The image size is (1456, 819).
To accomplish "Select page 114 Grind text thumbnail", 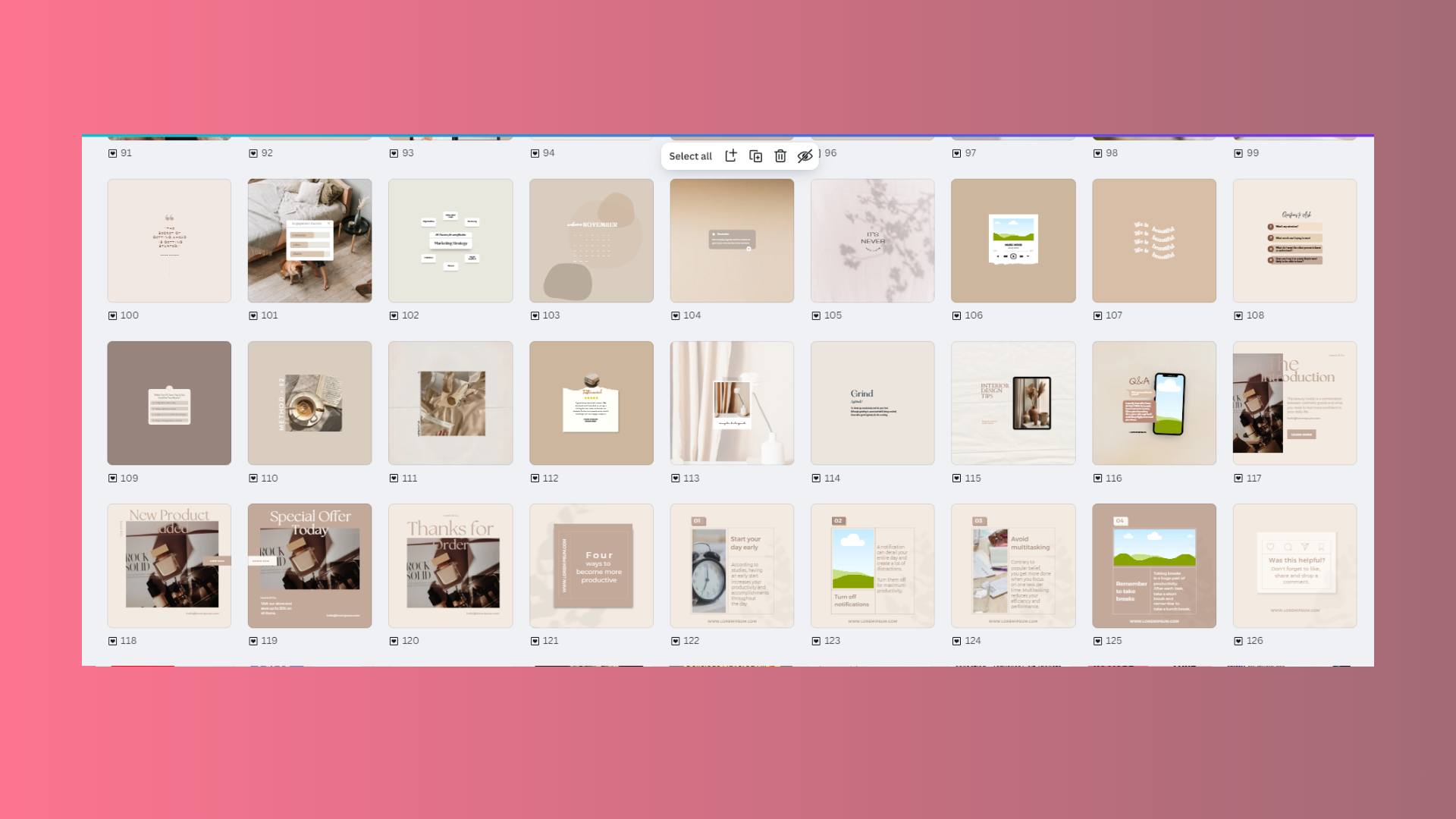I will coord(872,403).
